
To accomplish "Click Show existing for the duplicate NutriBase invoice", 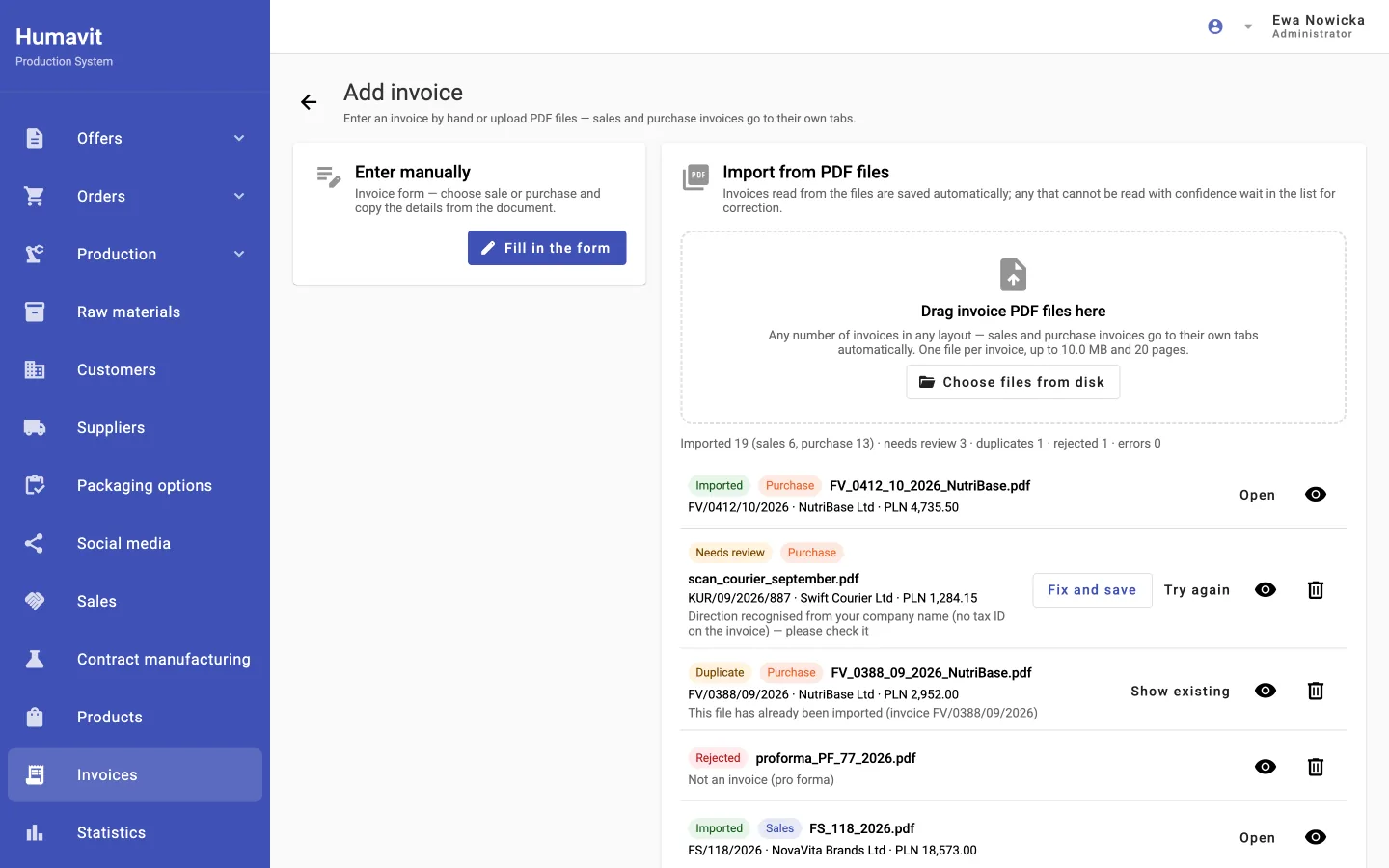I will pos(1180,691).
